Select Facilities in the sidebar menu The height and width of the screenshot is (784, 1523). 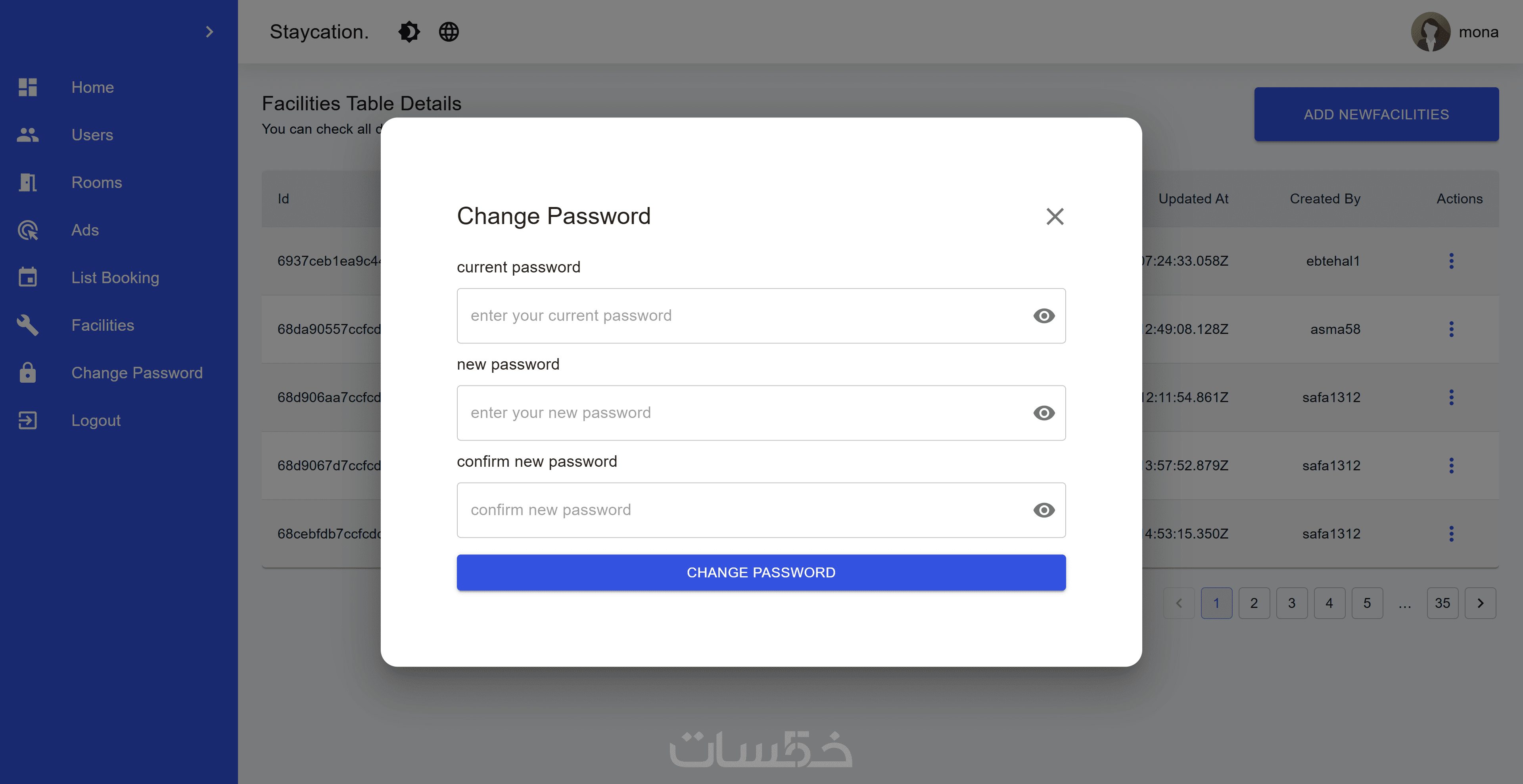[103, 325]
